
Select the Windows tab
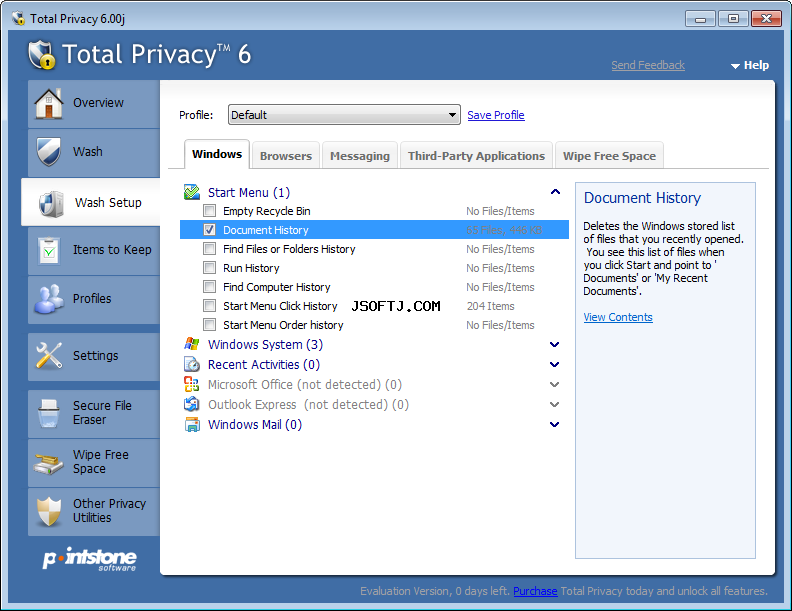(217, 154)
